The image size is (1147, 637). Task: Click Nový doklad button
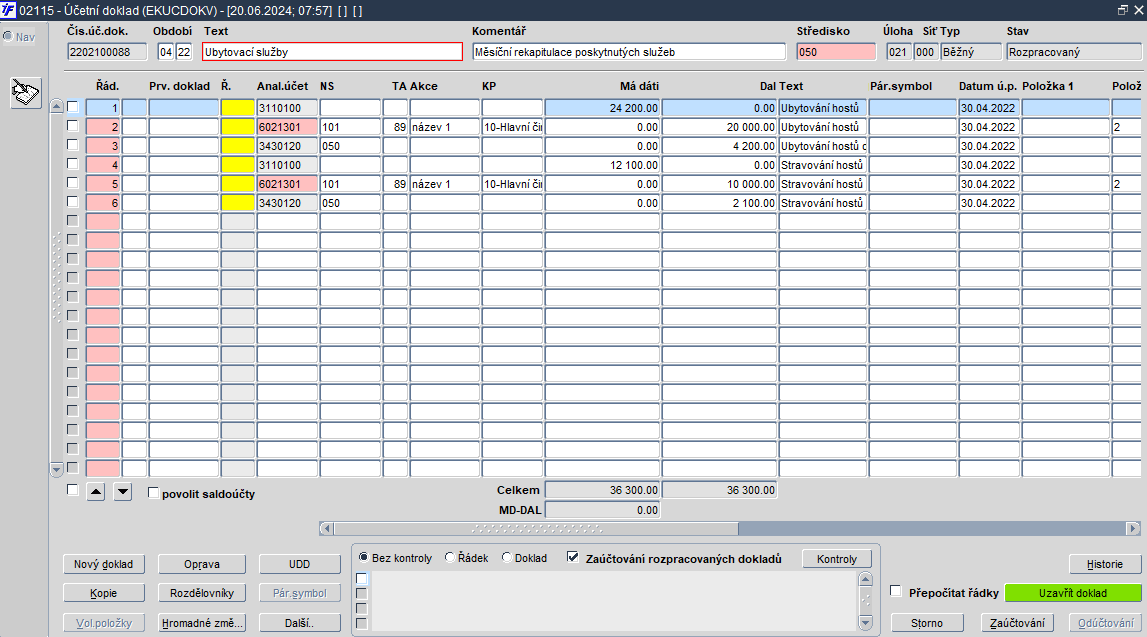[104, 564]
